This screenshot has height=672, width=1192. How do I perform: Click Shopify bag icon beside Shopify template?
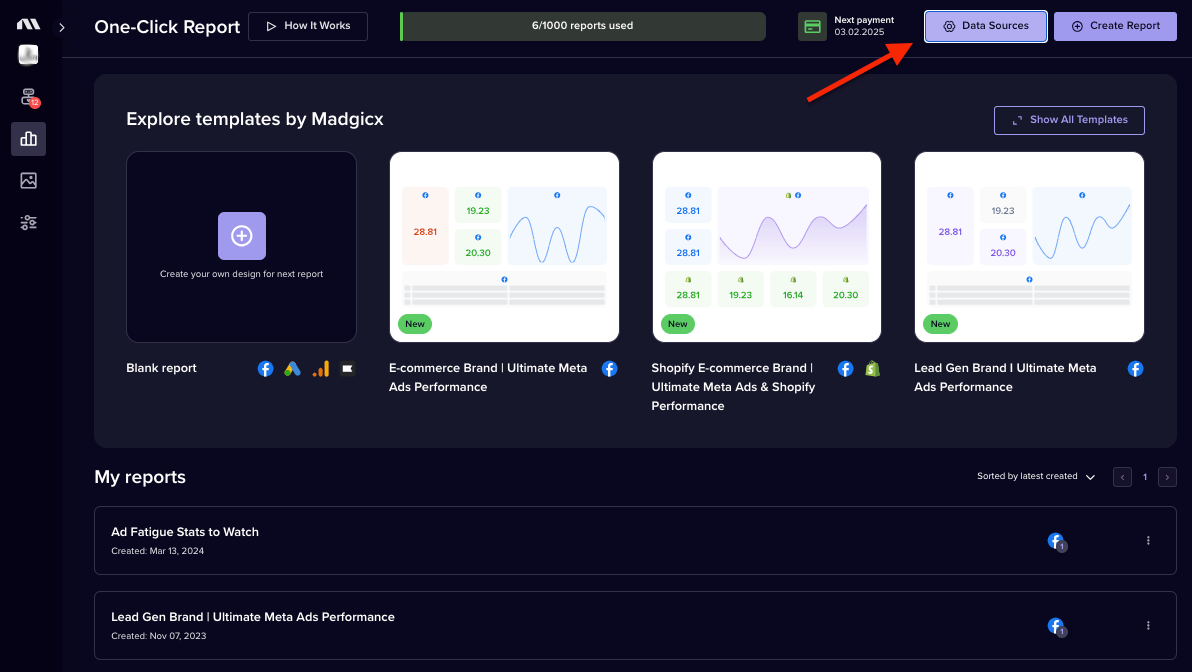pyautogui.click(x=873, y=369)
